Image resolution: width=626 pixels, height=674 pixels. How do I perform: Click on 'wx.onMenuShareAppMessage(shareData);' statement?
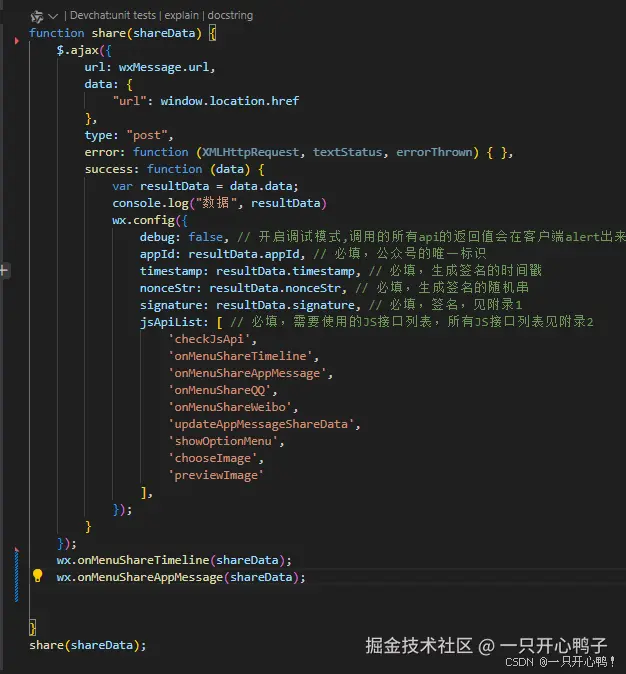(181, 577)
